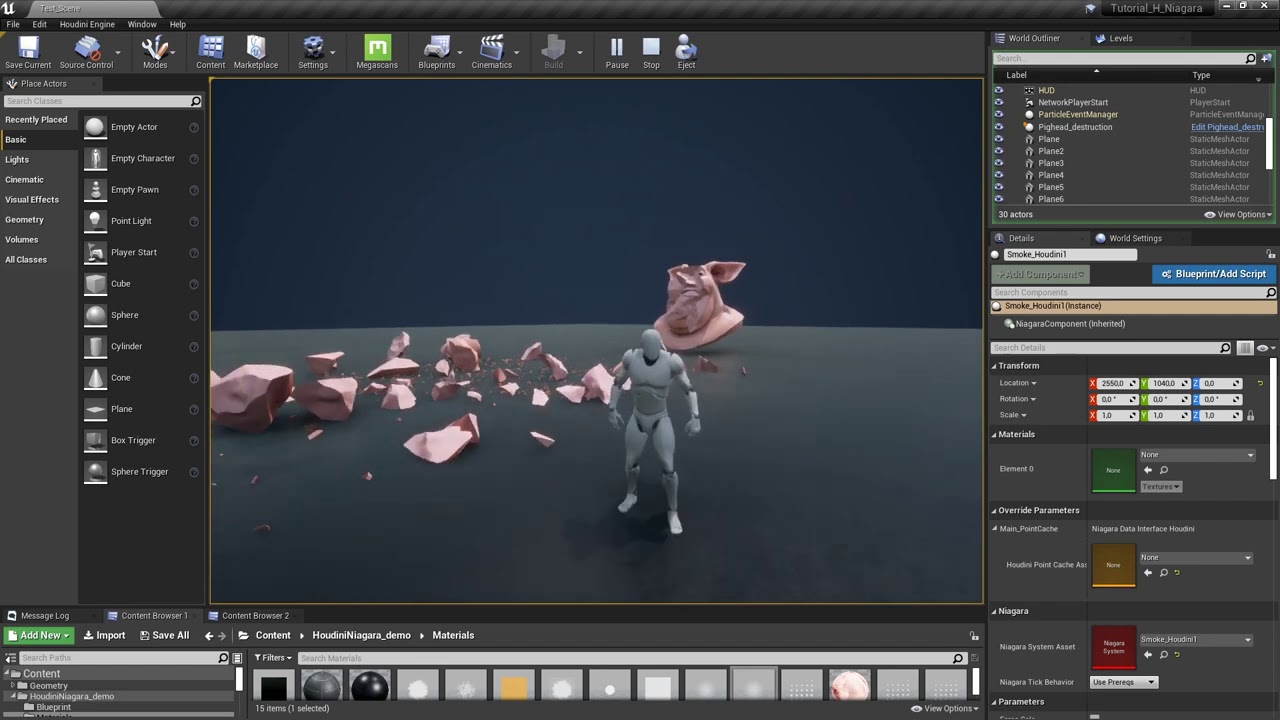Open the File menu

[x=13, y=24]
